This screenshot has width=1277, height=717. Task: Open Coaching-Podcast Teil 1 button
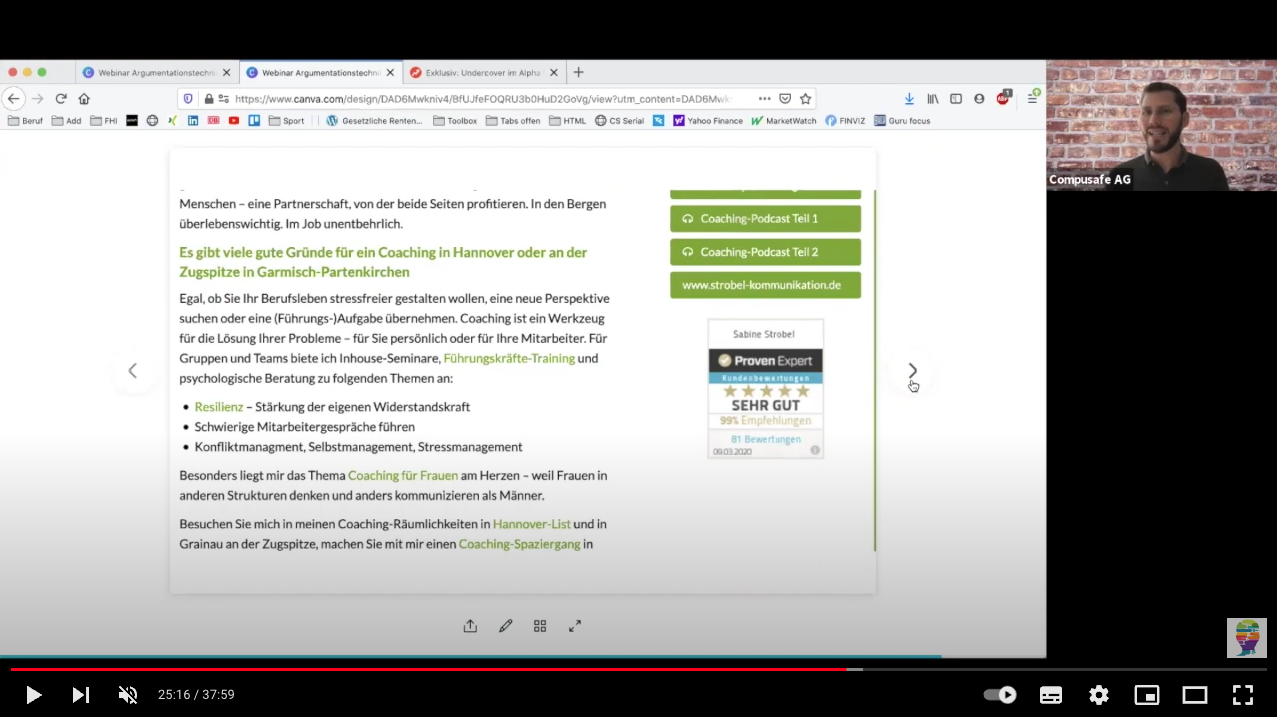765,218
